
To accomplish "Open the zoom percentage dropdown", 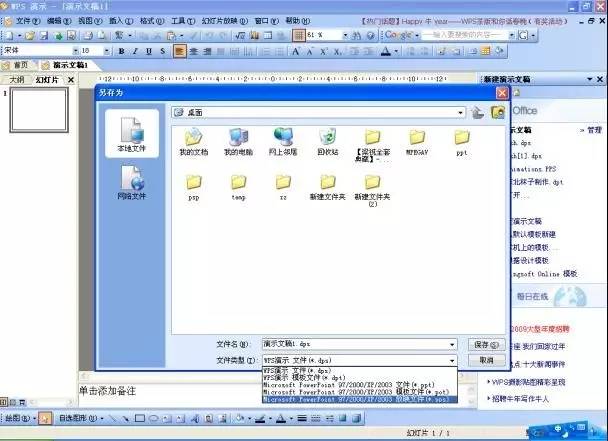I will click(345, 36).
